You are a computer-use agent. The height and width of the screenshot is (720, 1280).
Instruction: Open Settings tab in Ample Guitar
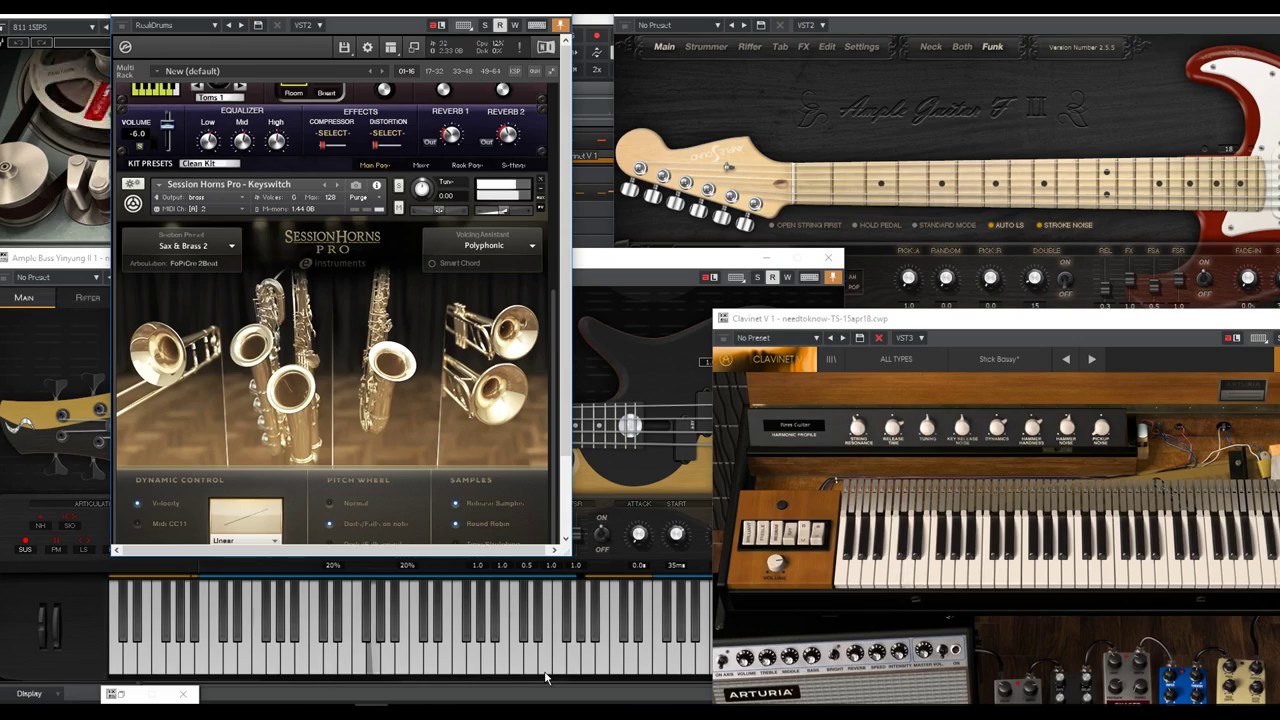click(862, 47)
